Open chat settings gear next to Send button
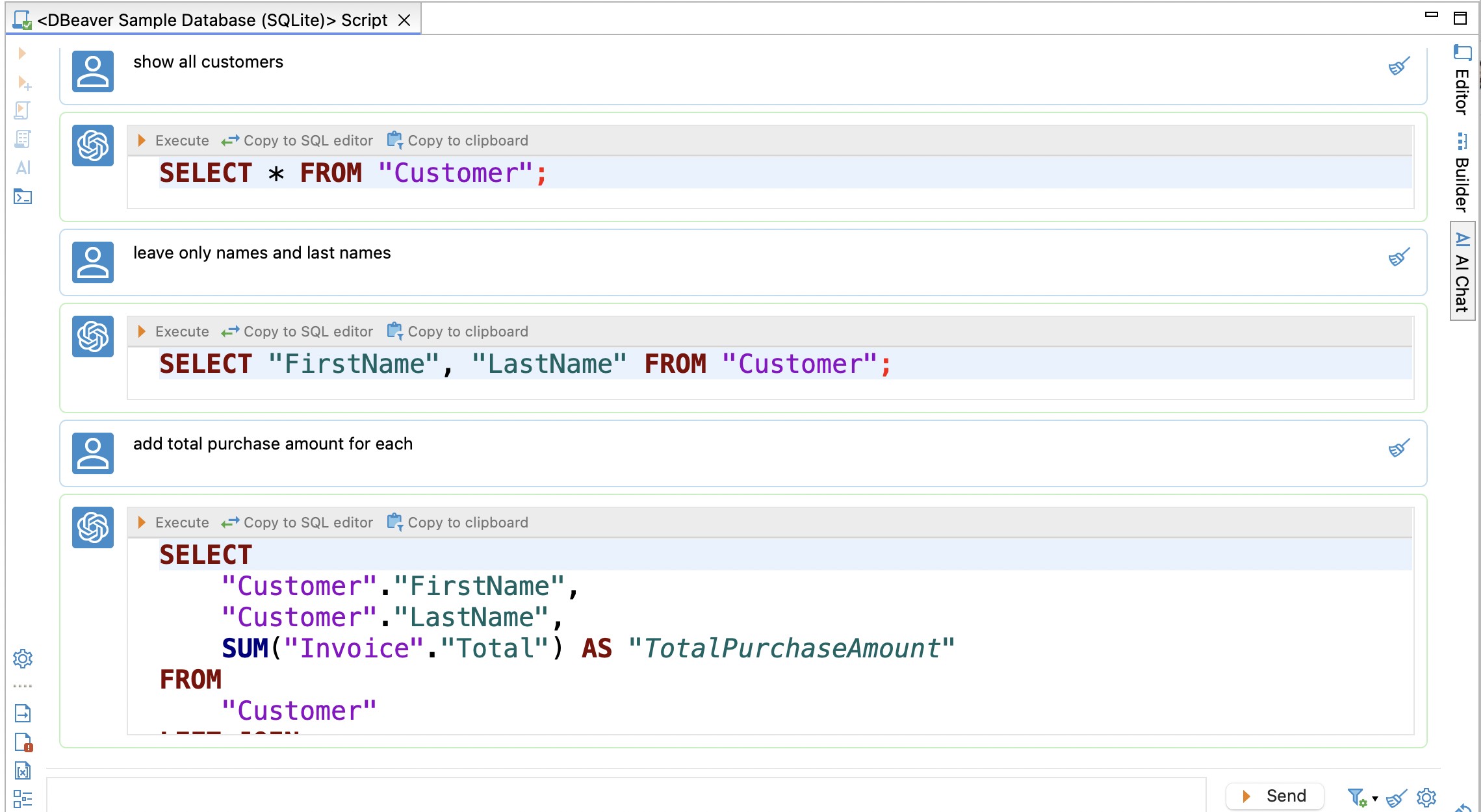Viewport: 1483px width, 812px height. (x=1426, y=796)
